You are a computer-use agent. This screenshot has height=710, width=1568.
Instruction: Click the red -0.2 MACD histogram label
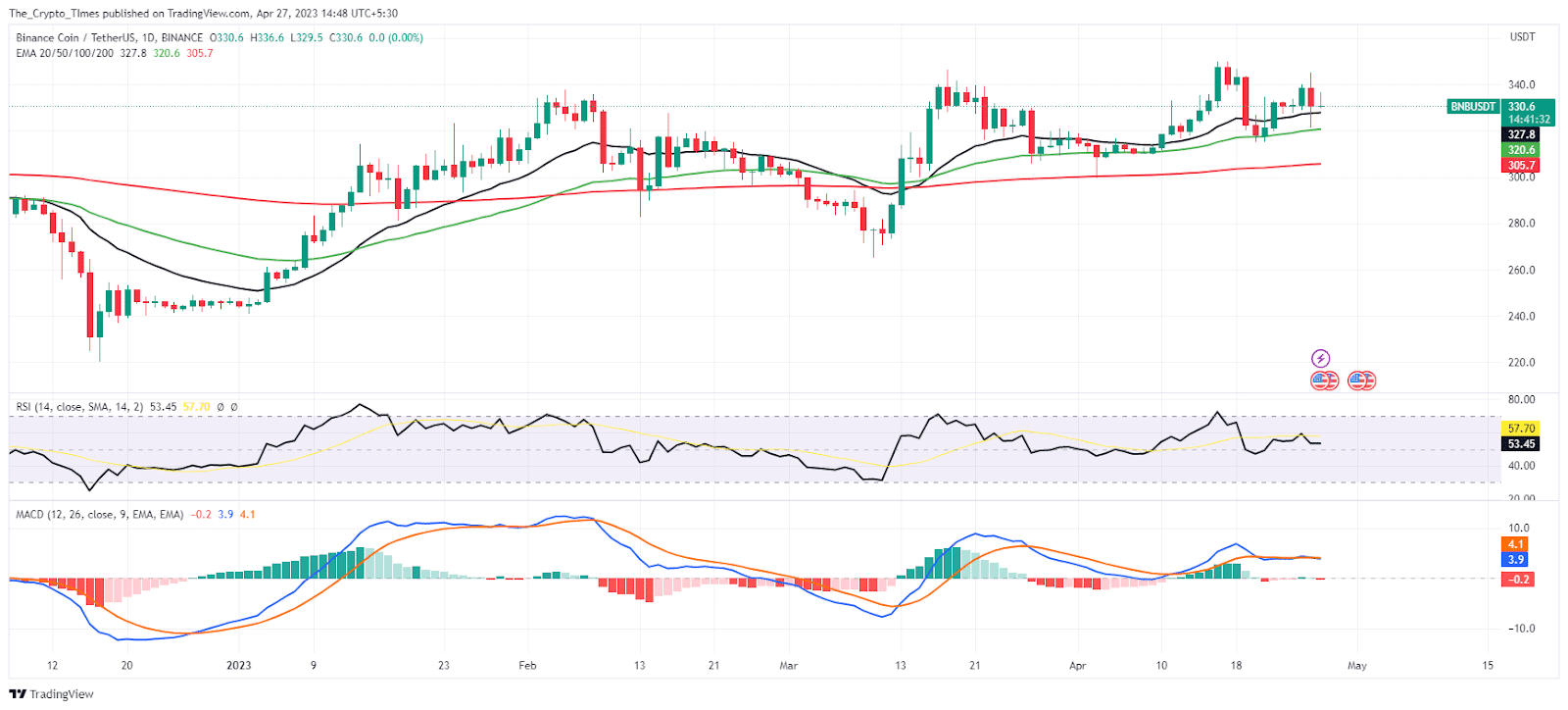(x=1518, y=580)
